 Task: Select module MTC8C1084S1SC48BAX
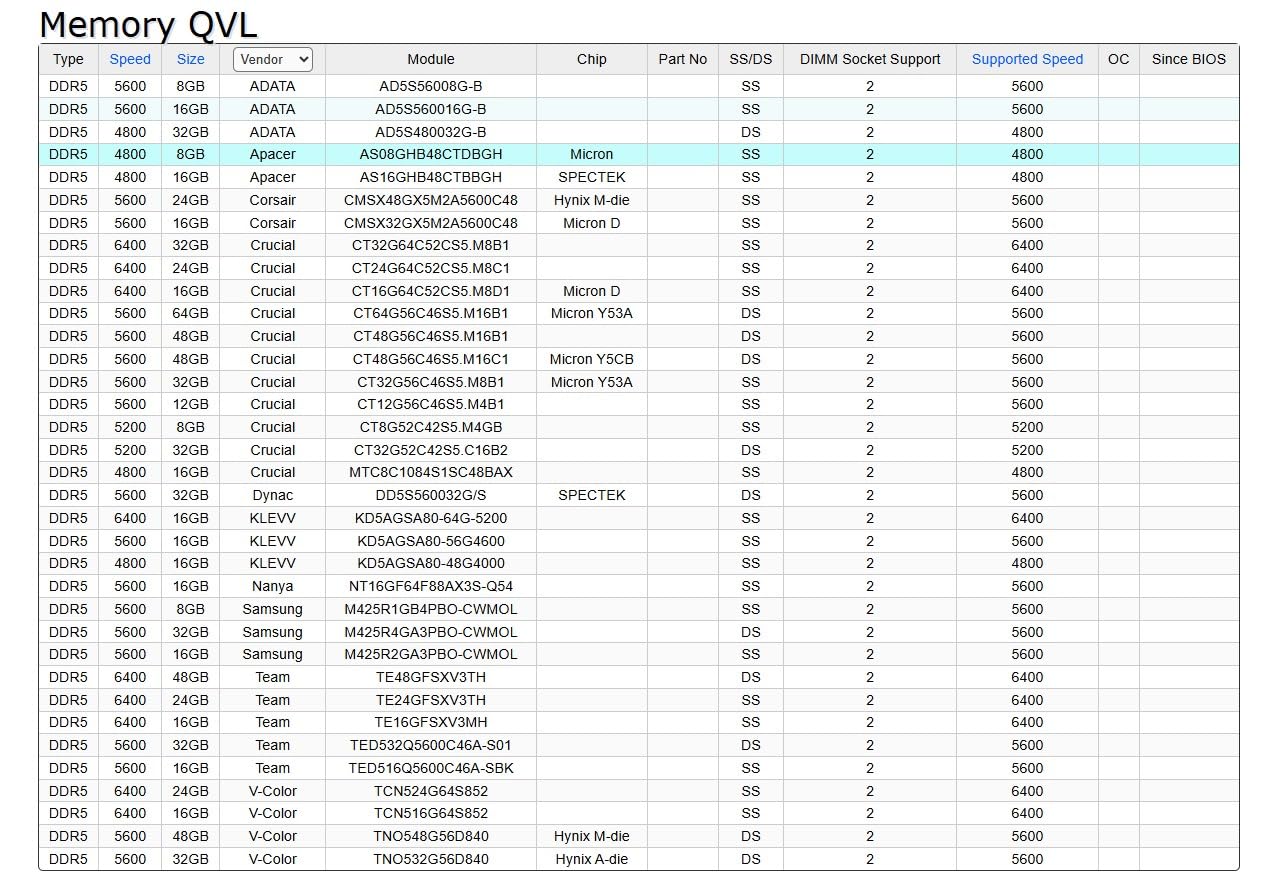click(x=431, y=472)
